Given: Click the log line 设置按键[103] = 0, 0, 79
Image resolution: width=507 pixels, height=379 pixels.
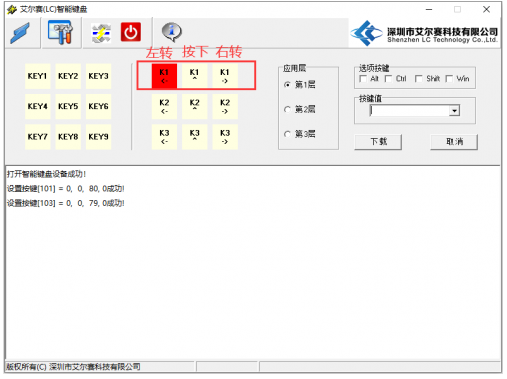Looking at the screenshot, I should [x=66, y=203].
